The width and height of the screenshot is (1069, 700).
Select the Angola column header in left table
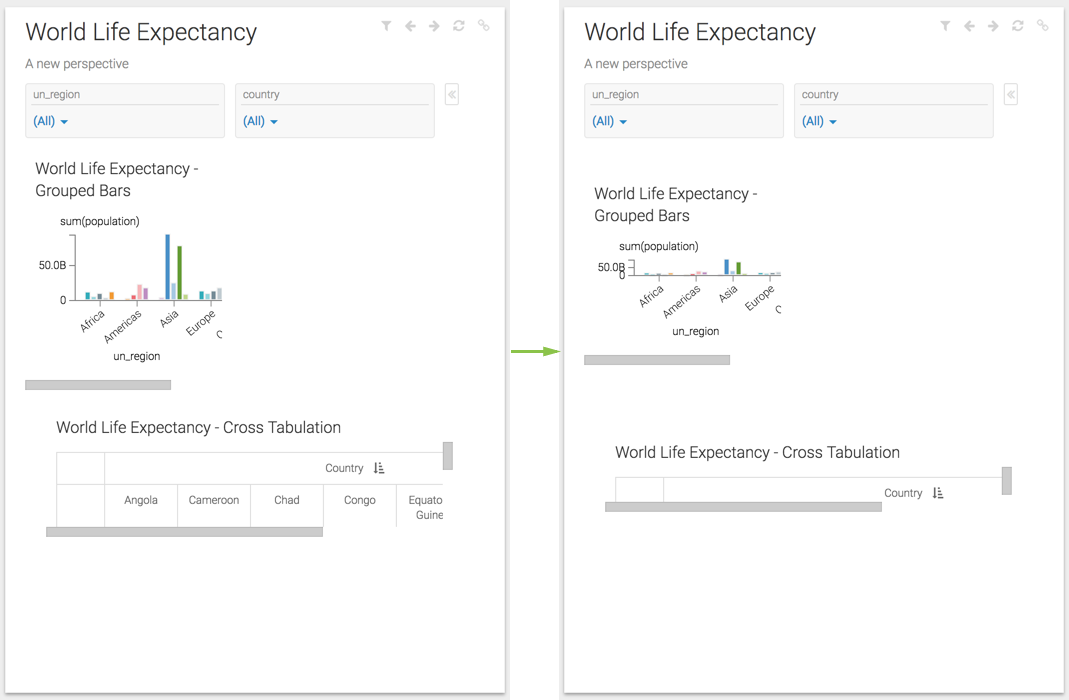coord(141,500)
